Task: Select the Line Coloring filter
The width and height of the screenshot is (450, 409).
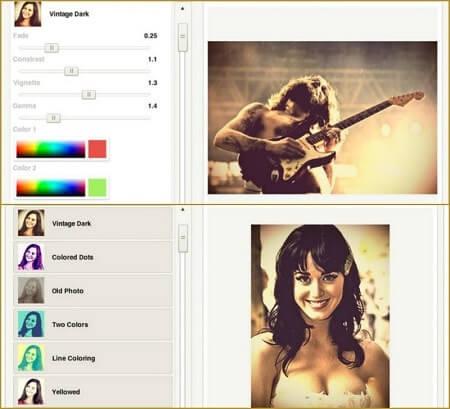Action: coord(93,358)
